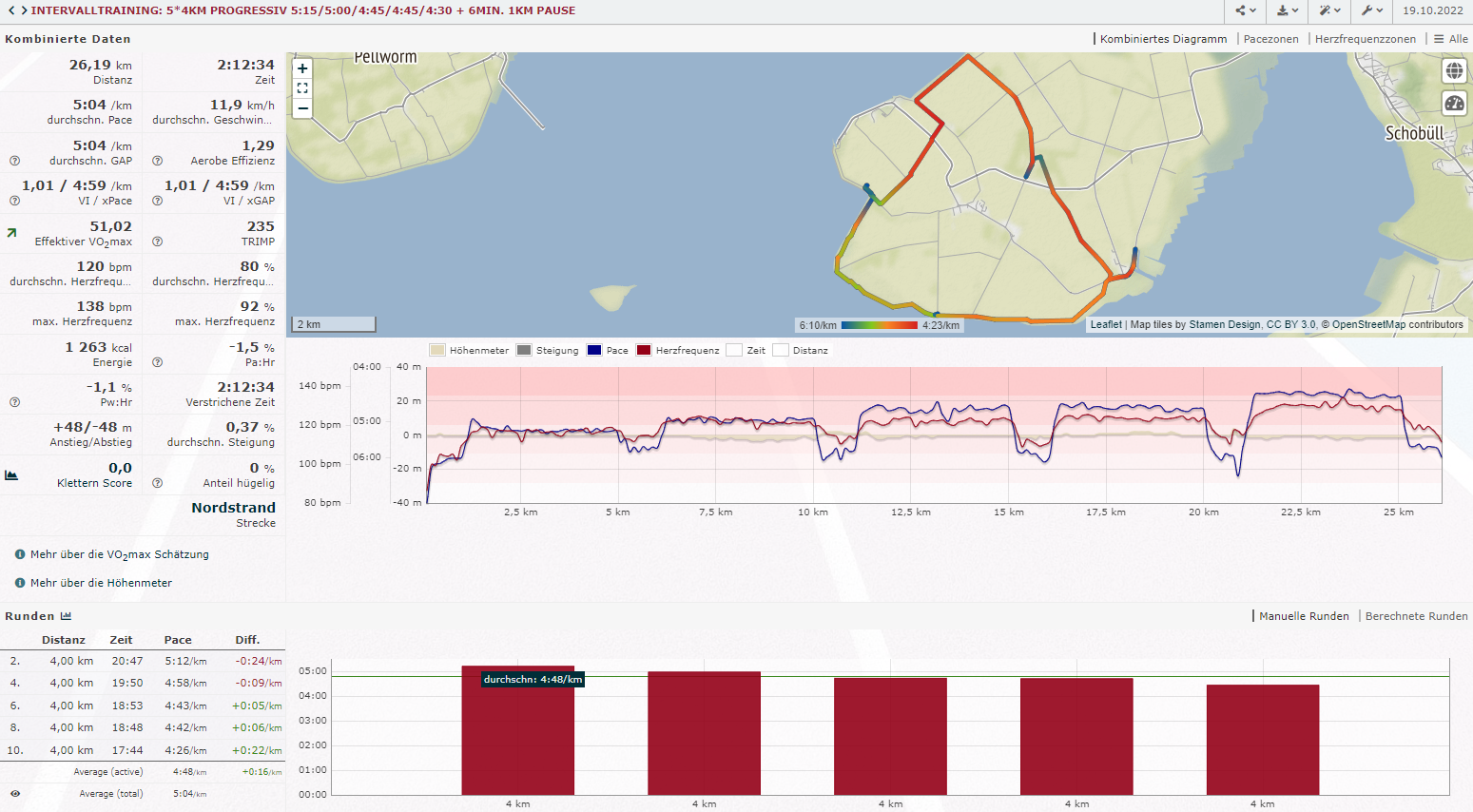1473x812 pixels.
Task: Open the download/export dropdown
Action: pos(1288,10)
